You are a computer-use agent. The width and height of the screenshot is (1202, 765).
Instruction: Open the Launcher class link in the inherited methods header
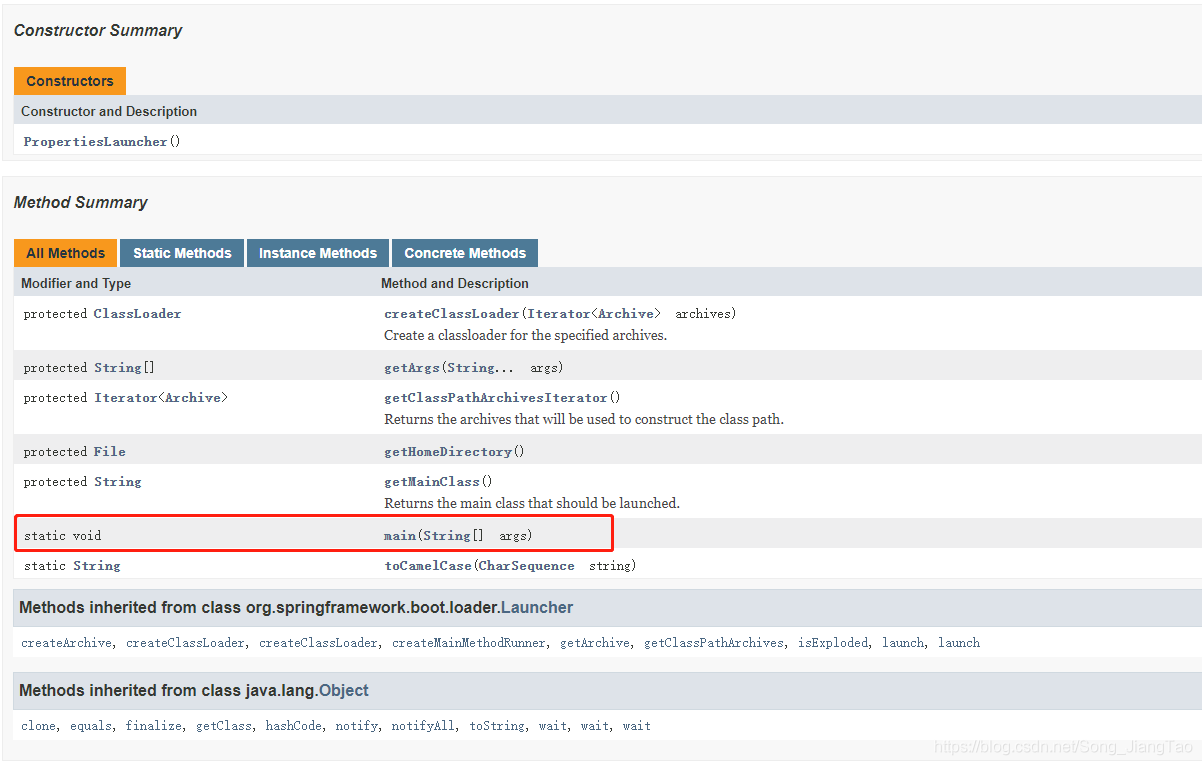(537, 607)
